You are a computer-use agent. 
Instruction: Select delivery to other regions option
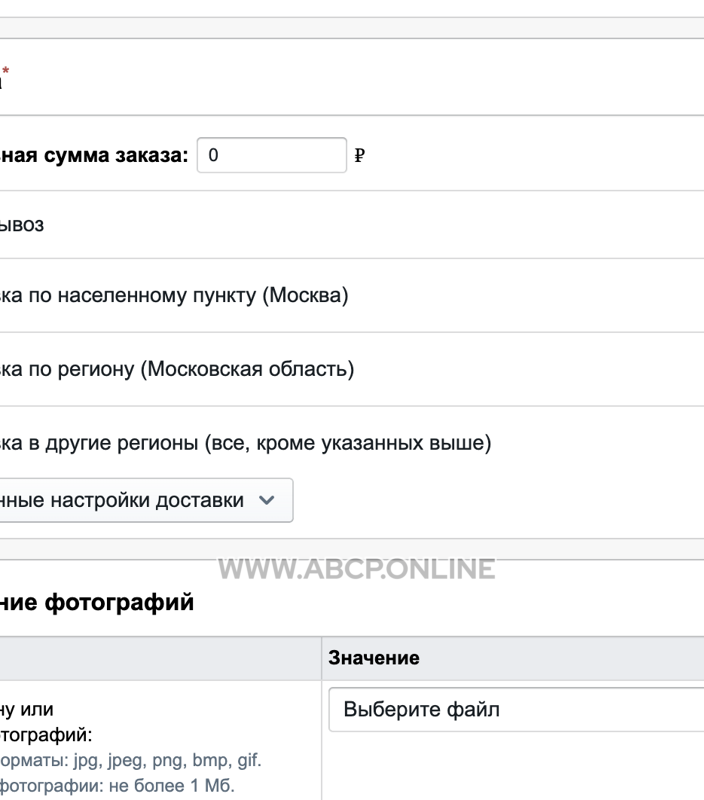coord(245,443)
